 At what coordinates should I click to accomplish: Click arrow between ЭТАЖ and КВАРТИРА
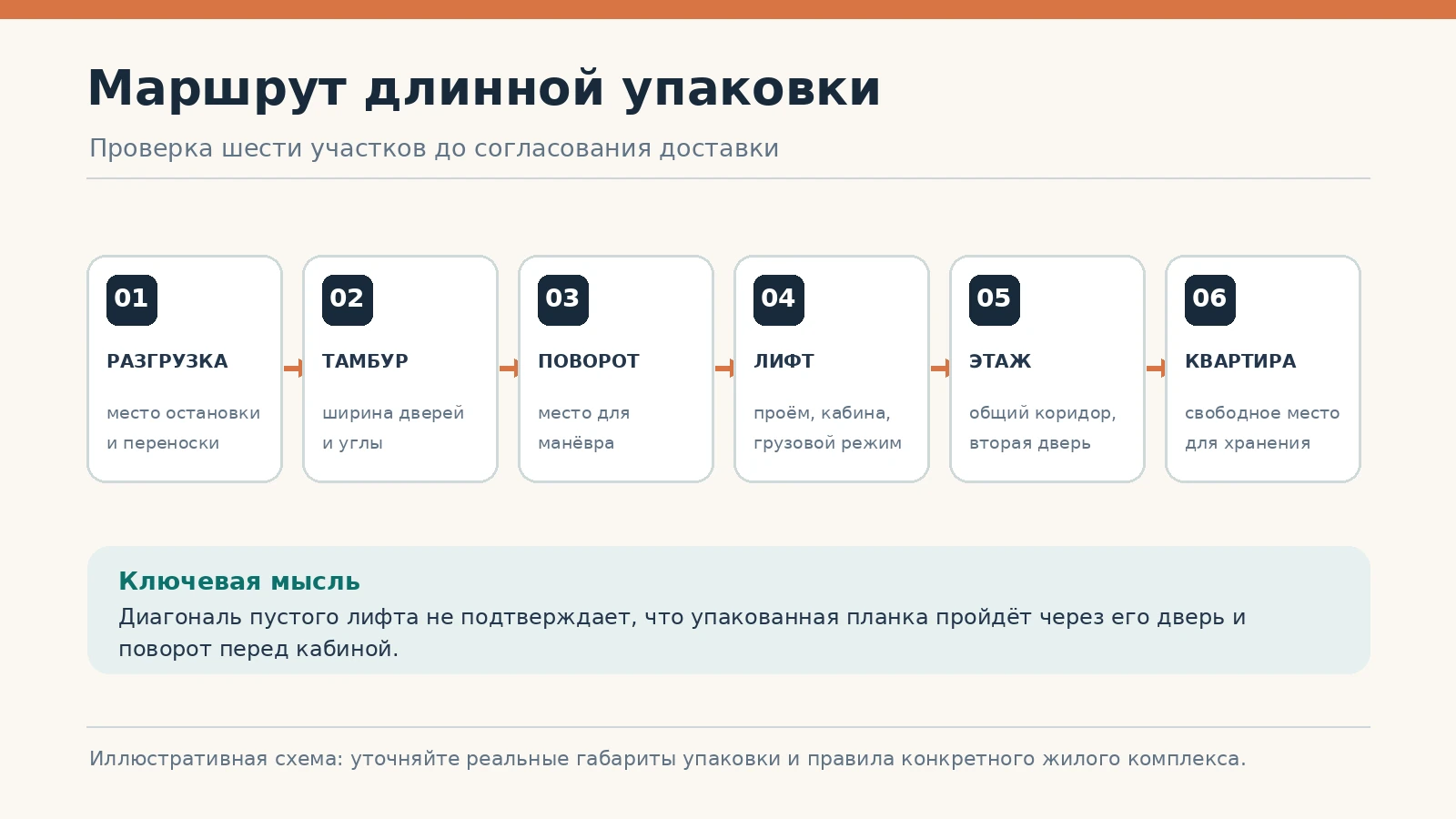click(1156, 368)
